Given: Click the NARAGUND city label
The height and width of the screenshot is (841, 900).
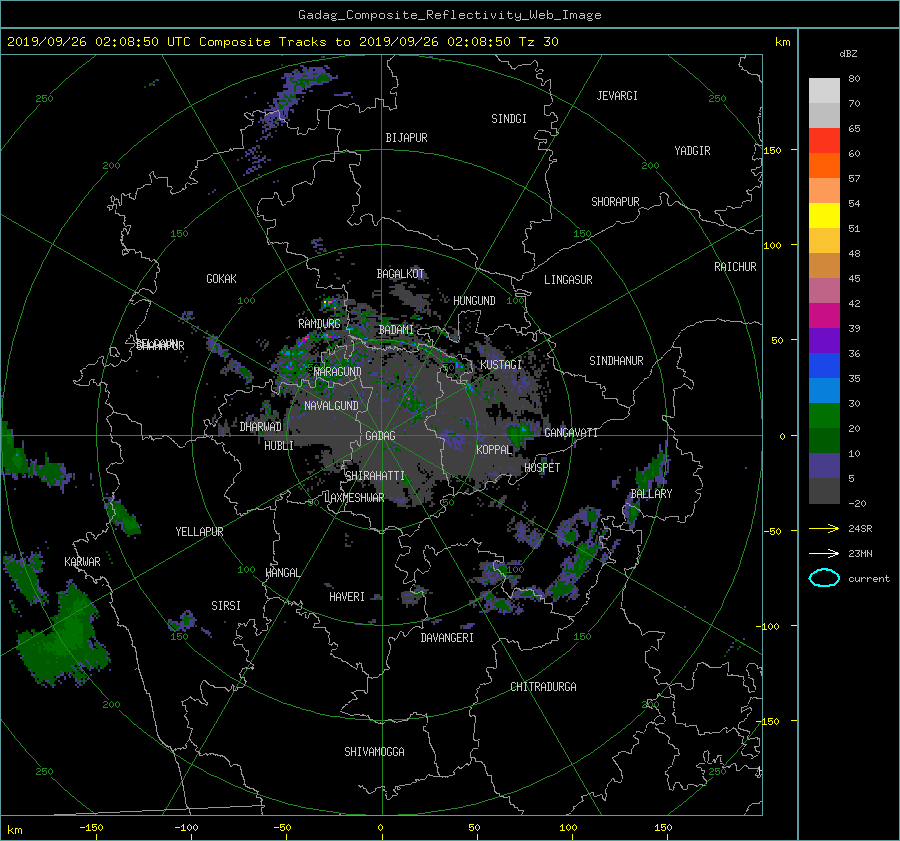Looking at the screenshot, I should (338, 372).
